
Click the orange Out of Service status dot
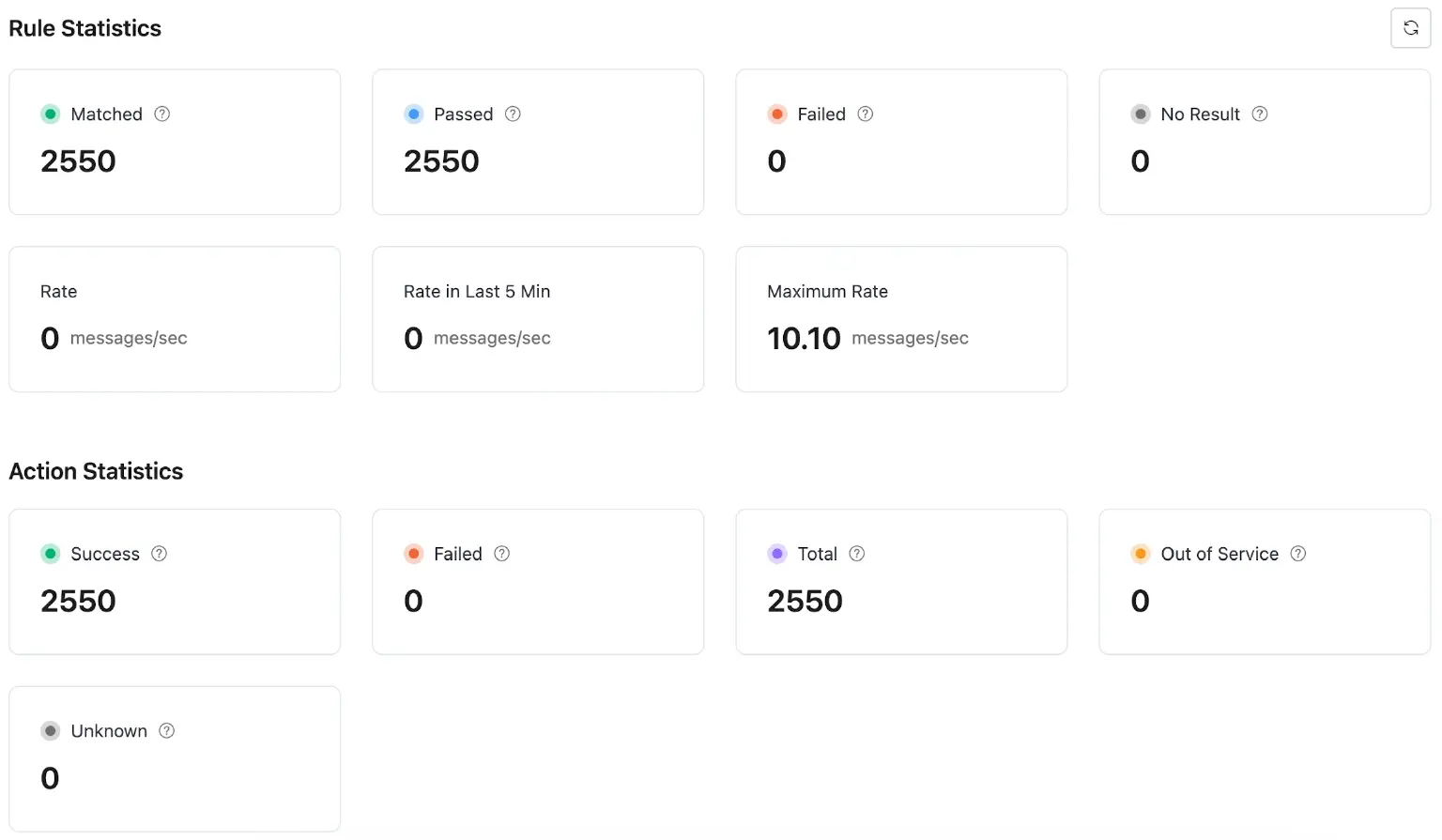click(1140, 554)
